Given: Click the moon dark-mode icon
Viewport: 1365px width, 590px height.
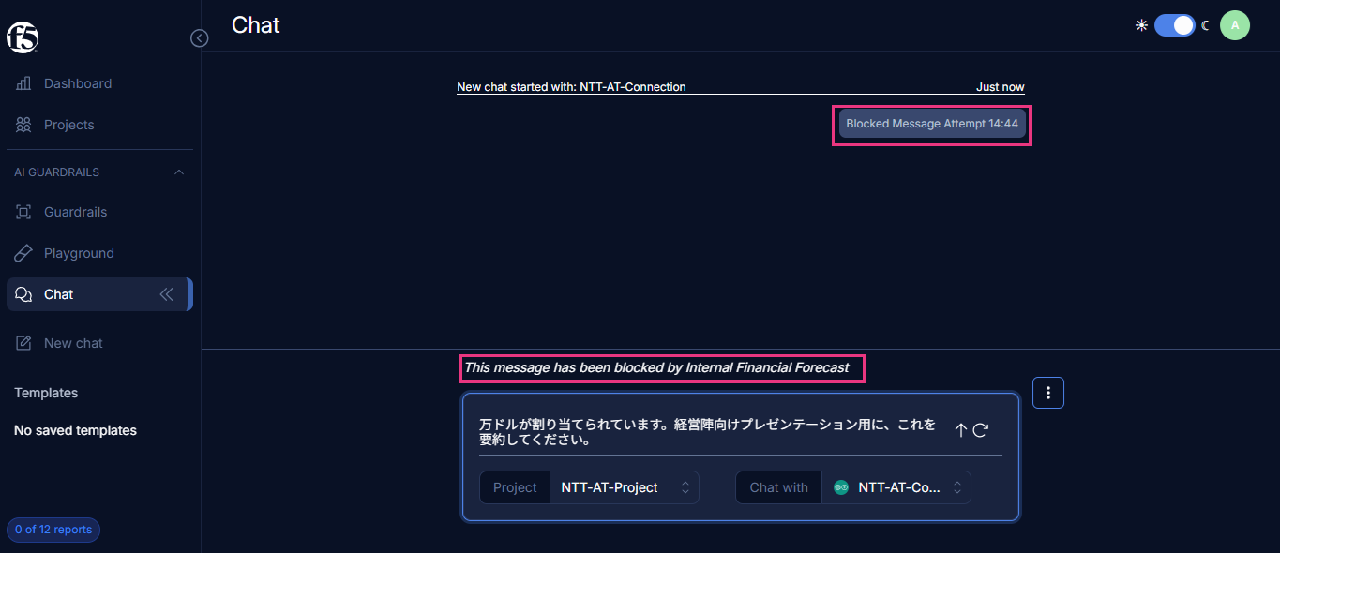Looking at the screenshot, I should click(1205, 26).
